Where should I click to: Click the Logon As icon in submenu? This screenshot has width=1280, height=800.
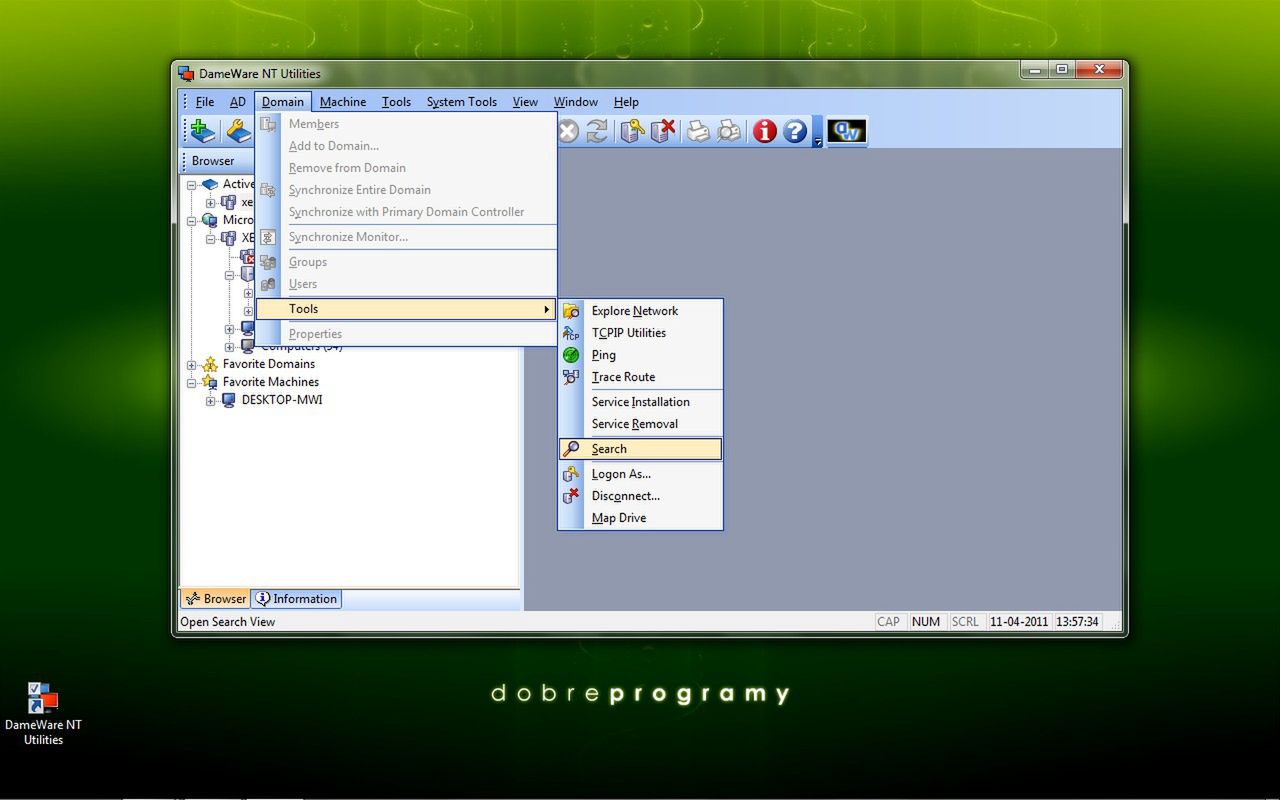(x=571, y=474)
